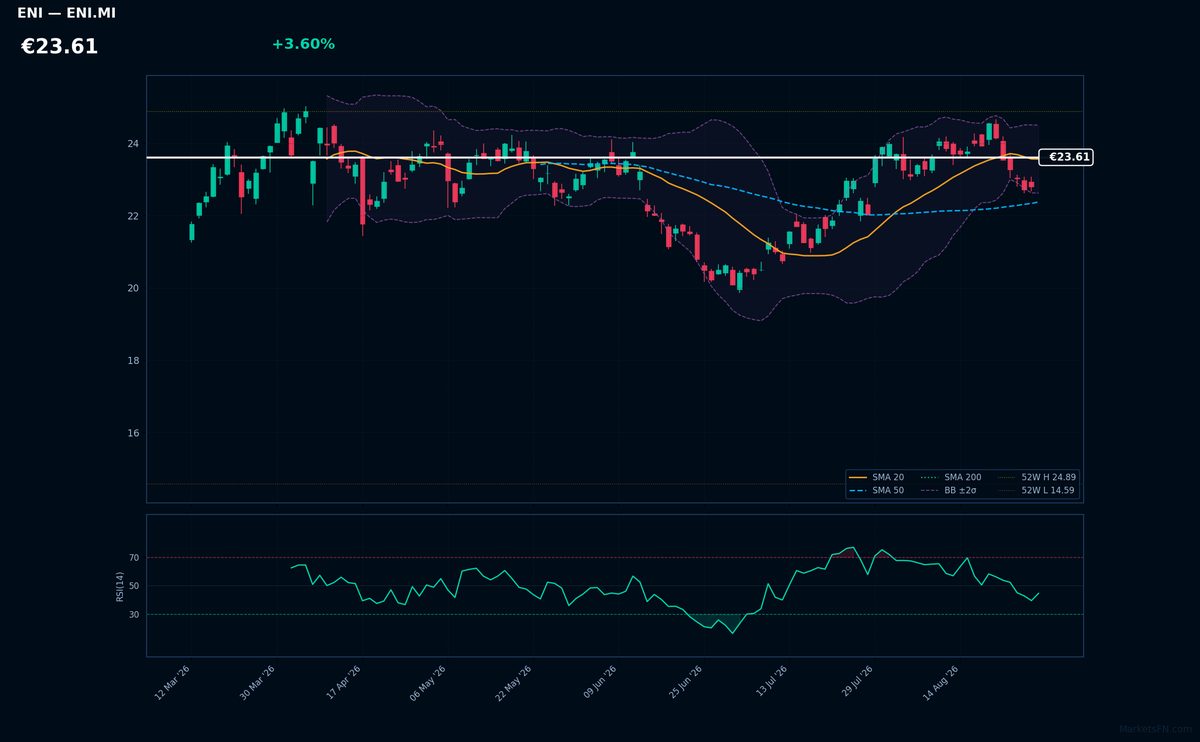Select BB ±2σ legend entry
This screenshot has width=1200, height=742.
click(948, 491)
